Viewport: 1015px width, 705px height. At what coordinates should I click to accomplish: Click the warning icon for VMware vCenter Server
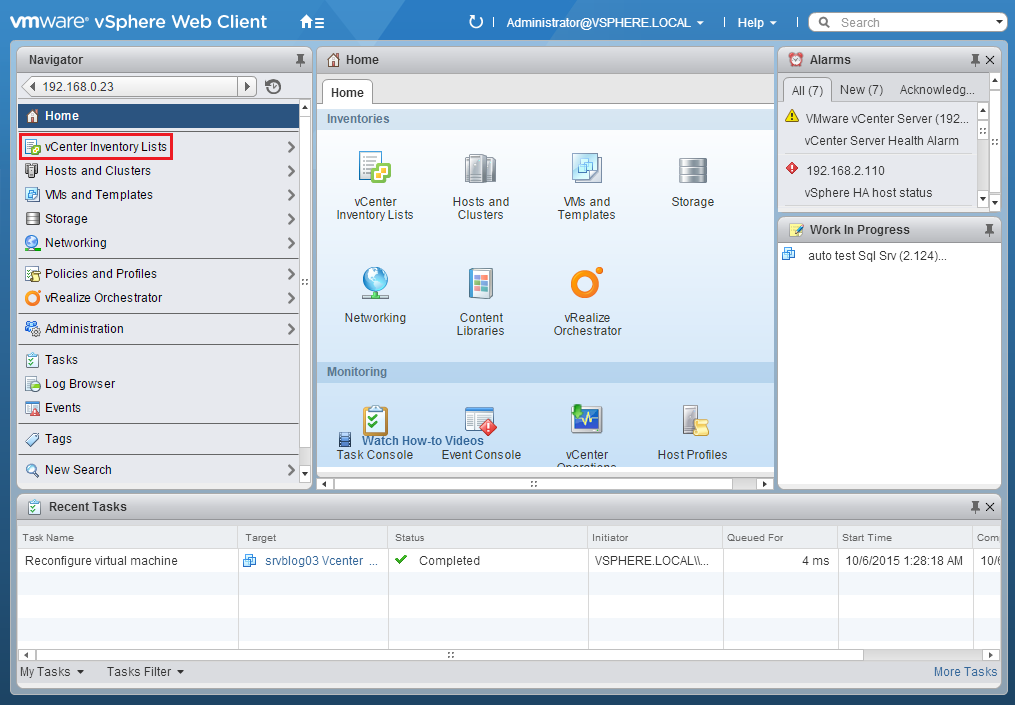click(x=792, y=117)
